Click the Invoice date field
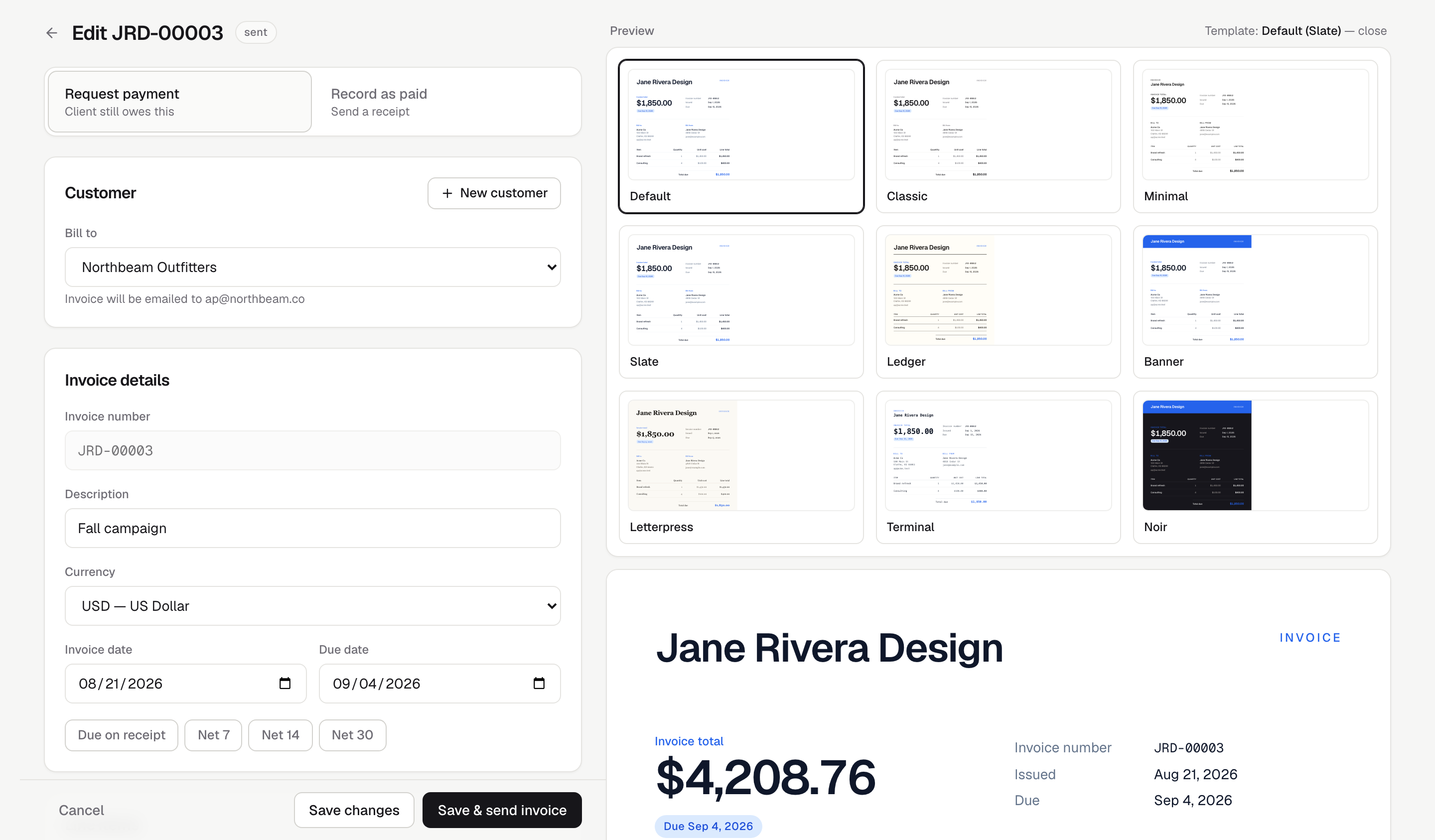This screenshot has height=840, width=1435. [186, 684]
